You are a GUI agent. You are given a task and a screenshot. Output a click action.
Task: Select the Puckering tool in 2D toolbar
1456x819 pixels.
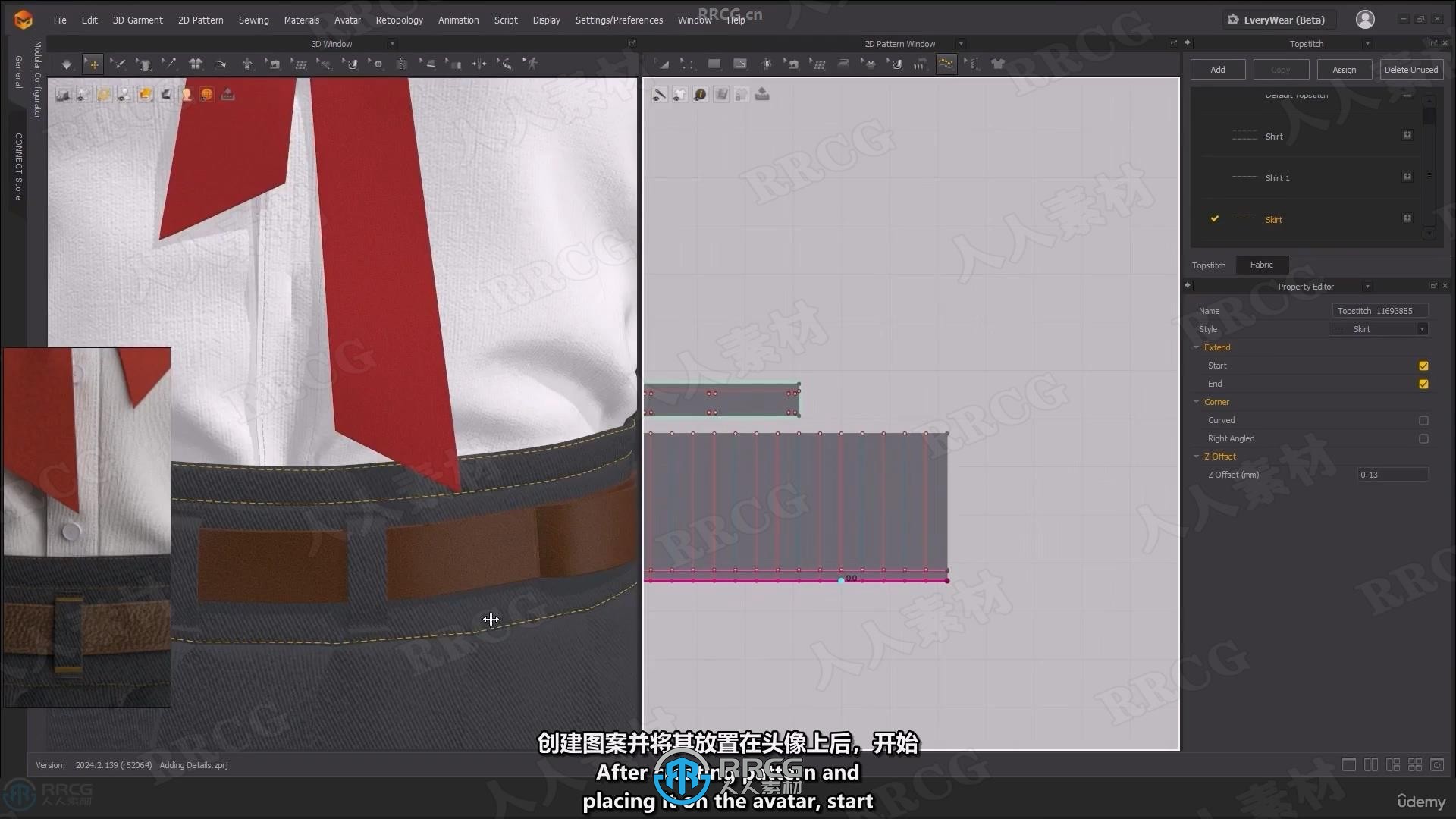coord(972,64)
